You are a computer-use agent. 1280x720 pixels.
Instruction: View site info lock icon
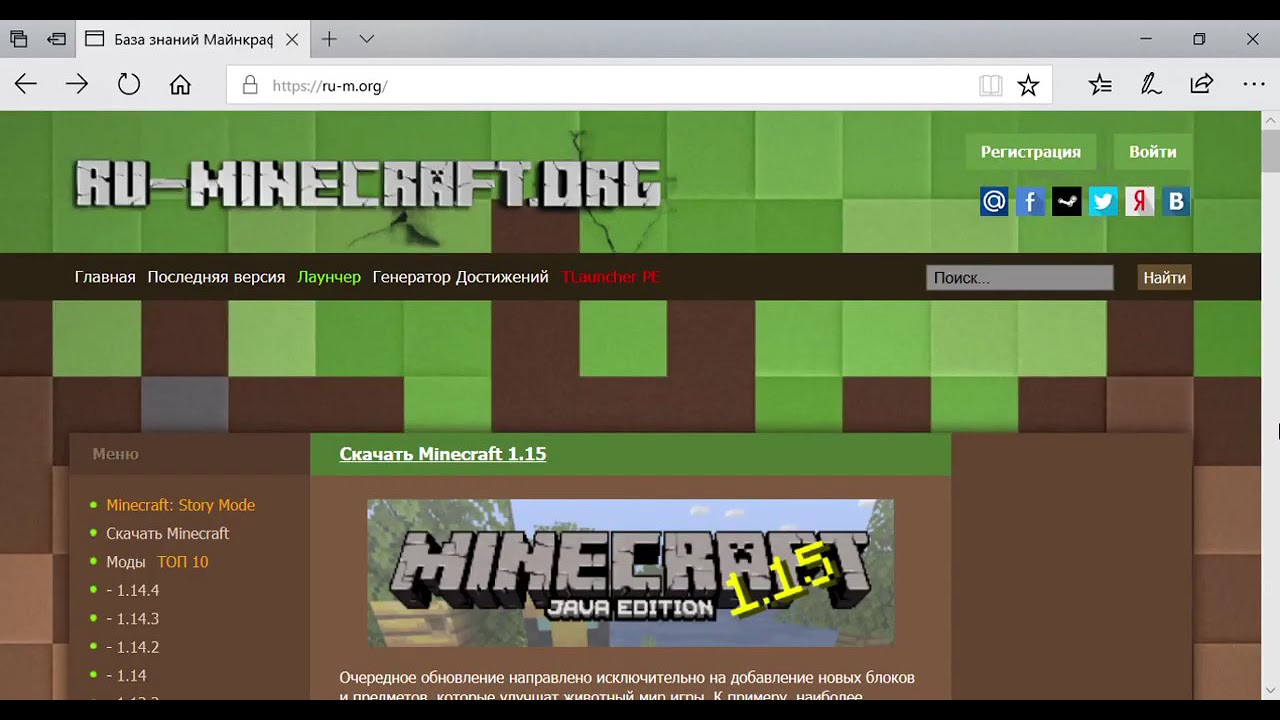(x=250, y=85)
